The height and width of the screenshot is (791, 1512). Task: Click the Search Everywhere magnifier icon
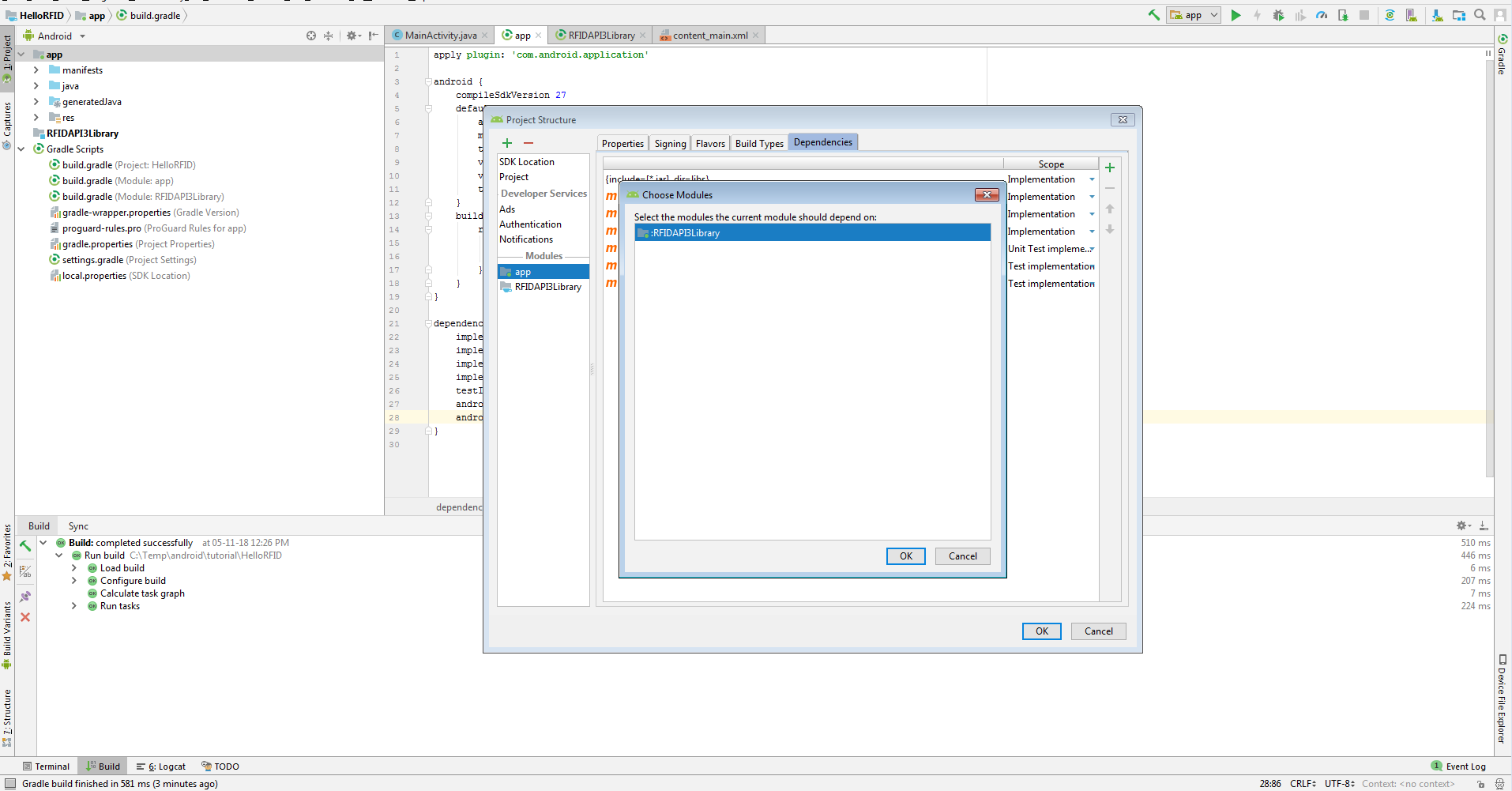click(x=1480, y=15)
